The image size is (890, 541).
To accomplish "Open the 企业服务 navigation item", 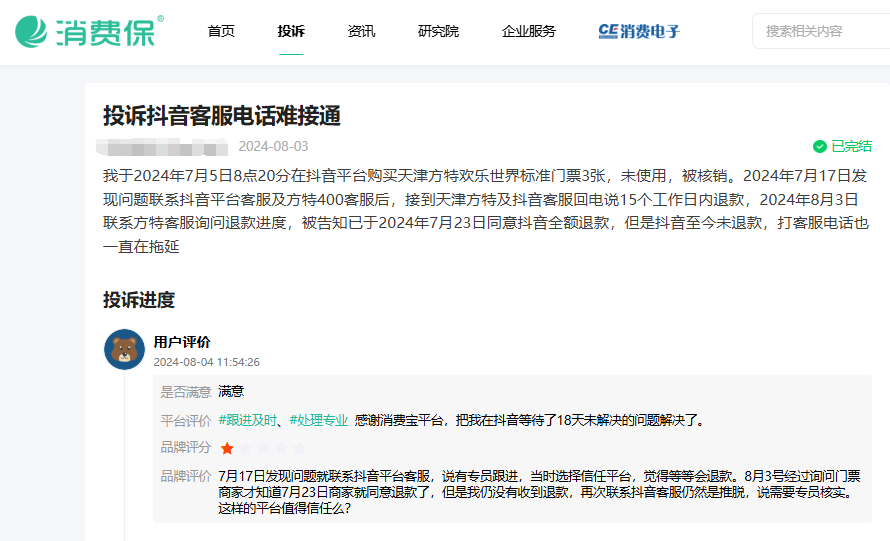I will 529,31.
